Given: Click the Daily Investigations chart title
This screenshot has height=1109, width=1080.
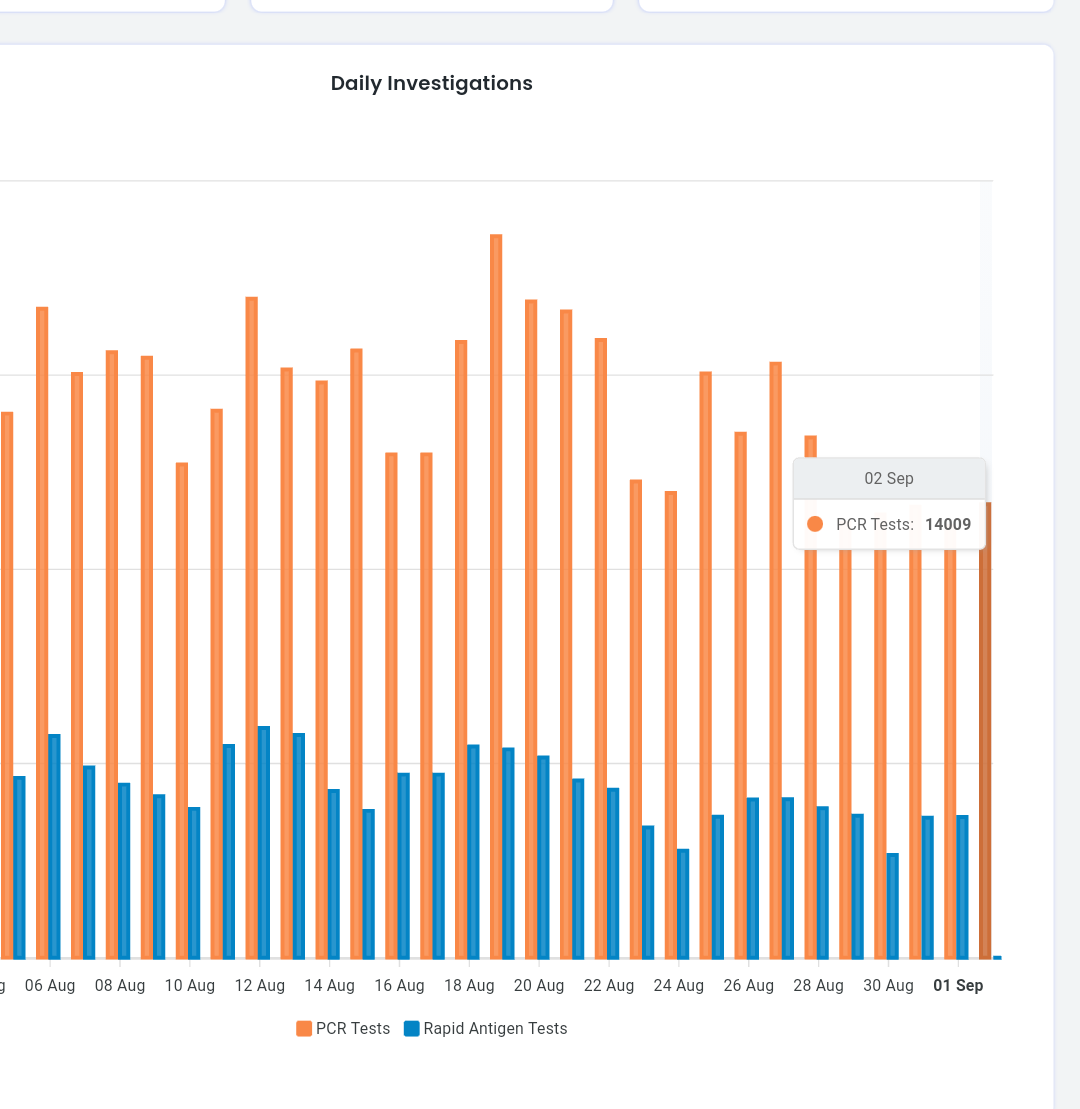Looking at the screenshot, I should pyautogui.click(x=431, y=83).
